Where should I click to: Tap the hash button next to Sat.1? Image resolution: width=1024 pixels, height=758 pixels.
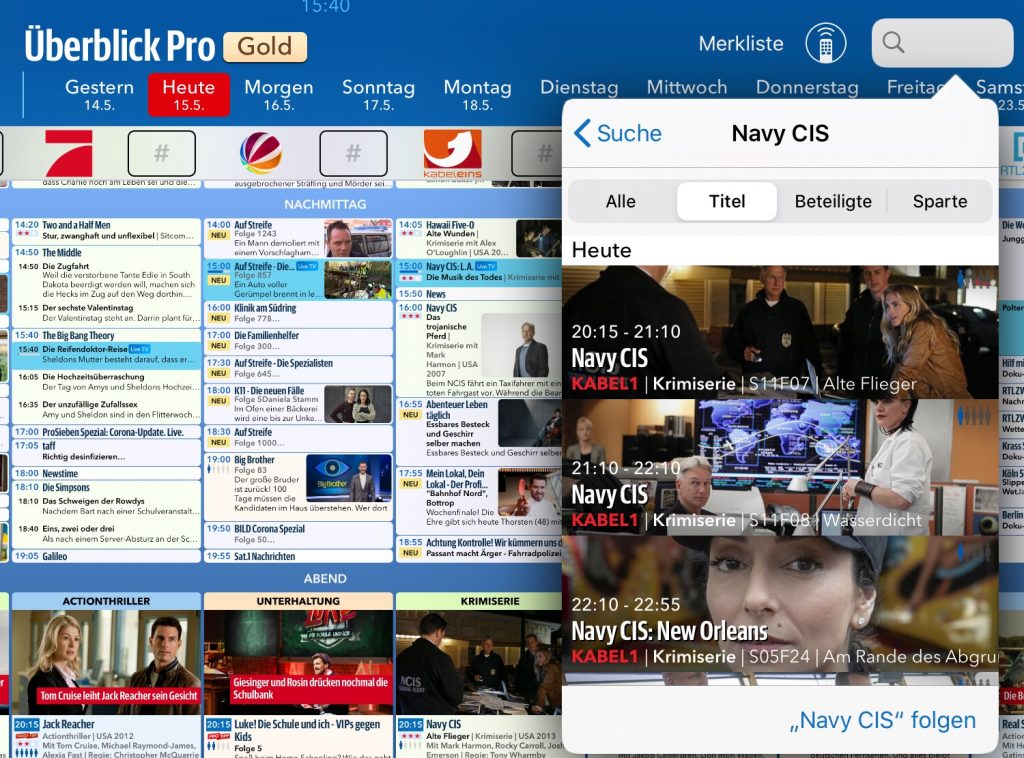point(353,153)
